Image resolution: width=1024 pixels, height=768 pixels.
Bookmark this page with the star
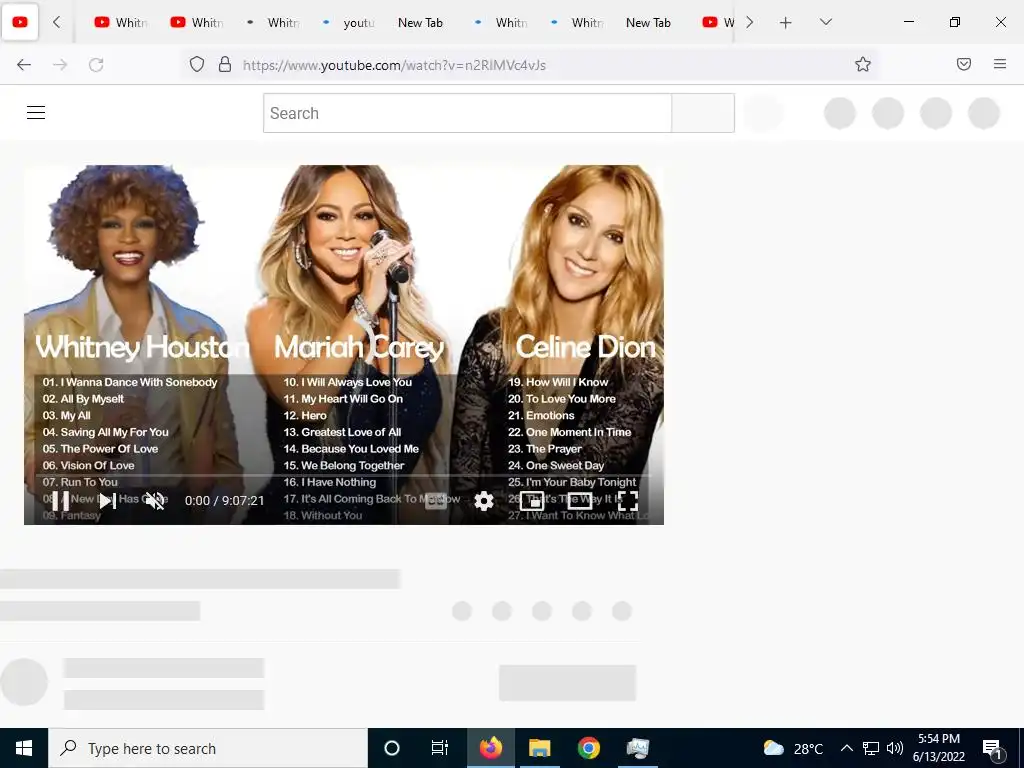(863, 64)
